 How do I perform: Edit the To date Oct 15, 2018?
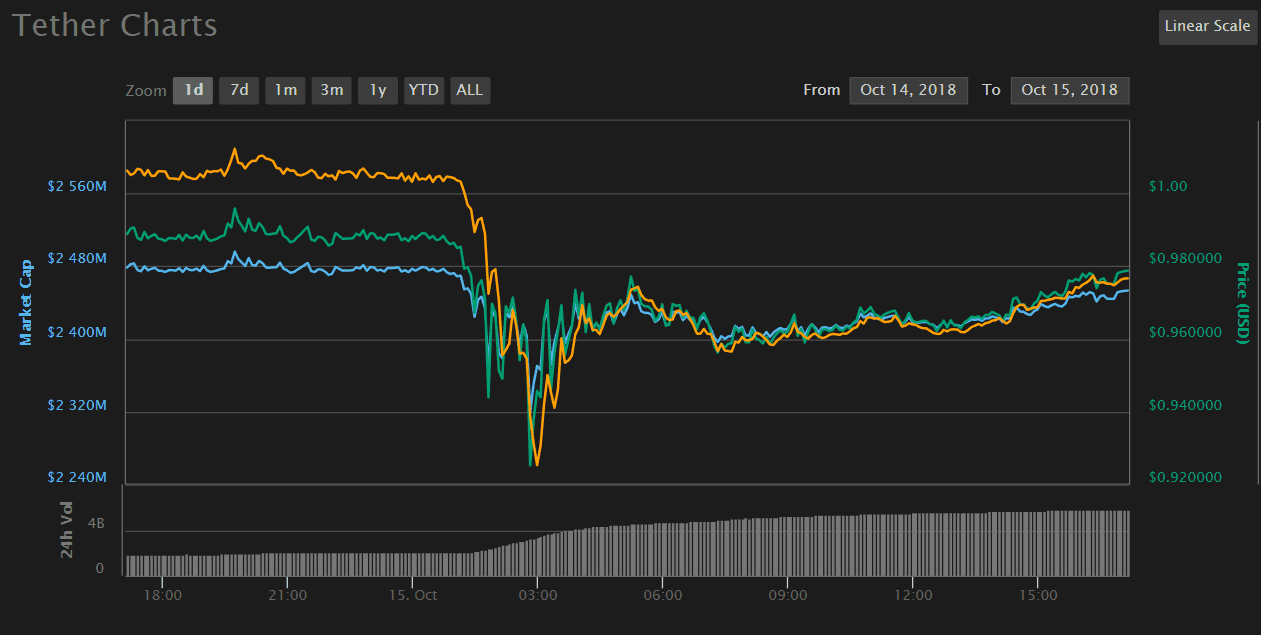coord(1070,90)
